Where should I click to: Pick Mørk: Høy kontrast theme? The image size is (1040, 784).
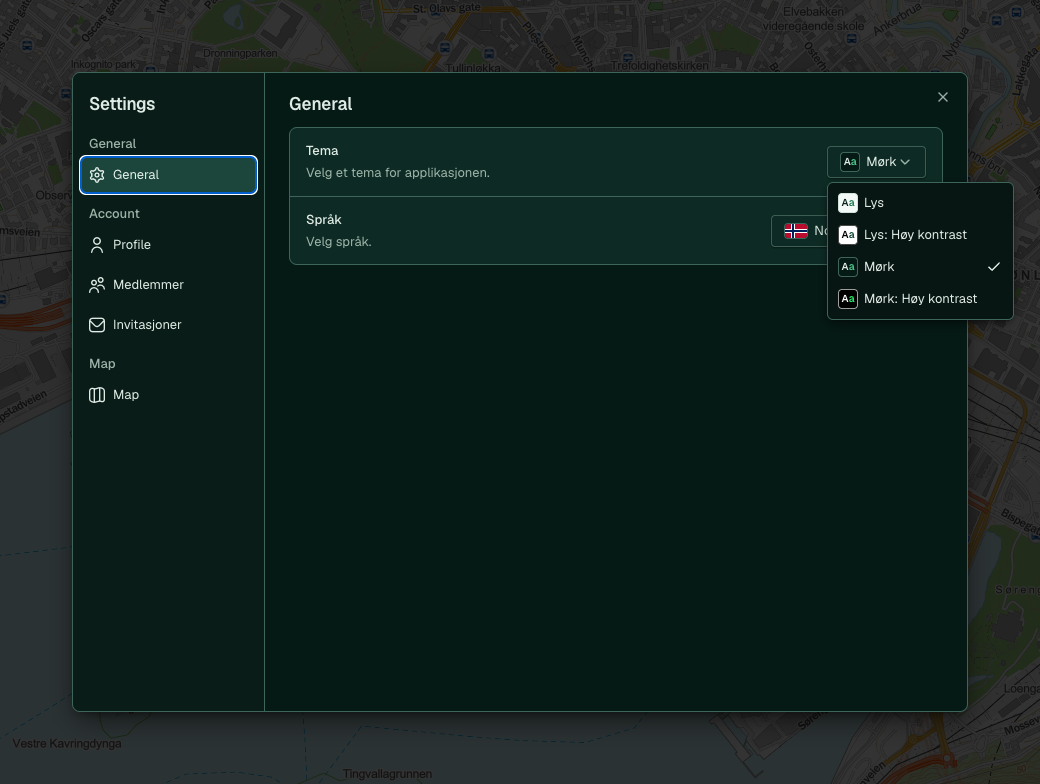click(x=920, y=298)
